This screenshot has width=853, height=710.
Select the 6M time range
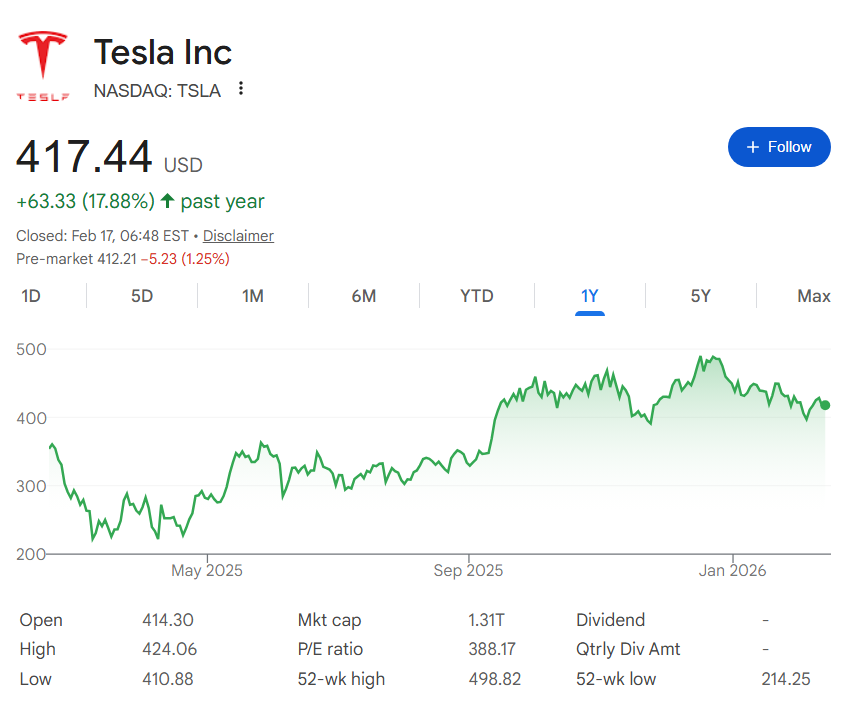click(x=364, y=296)
